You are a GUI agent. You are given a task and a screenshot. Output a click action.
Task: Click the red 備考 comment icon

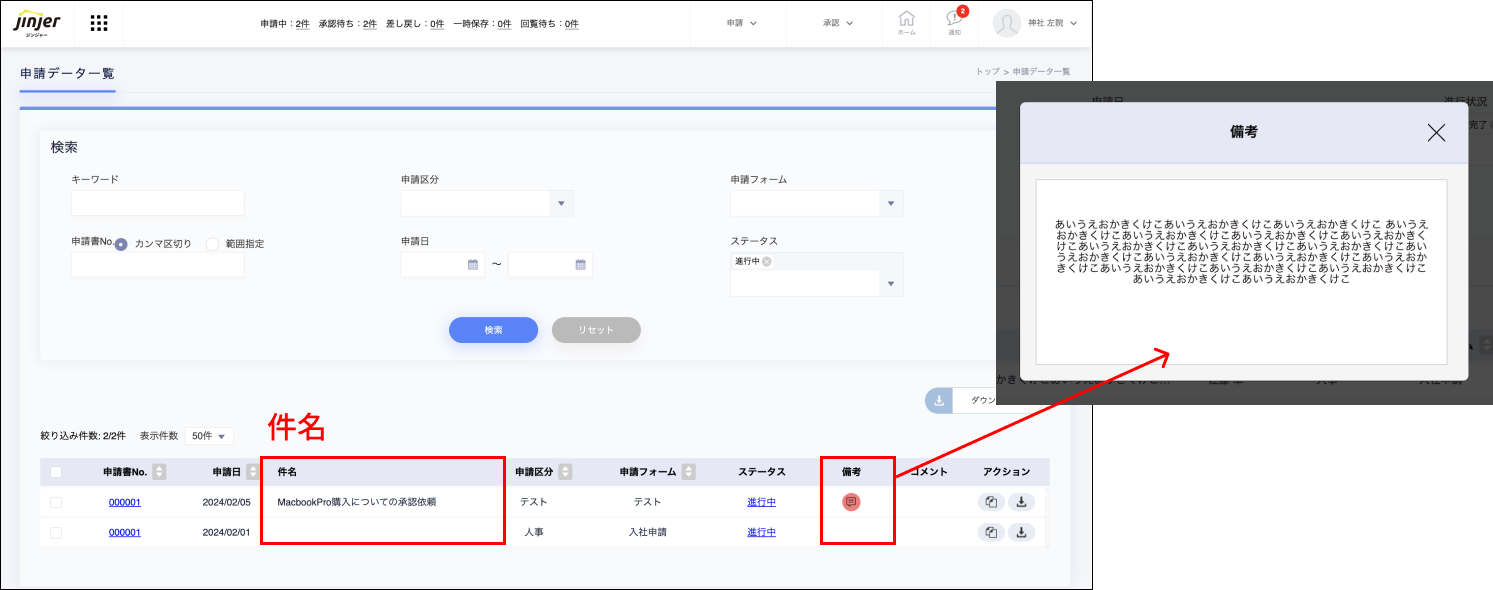(x=851, y=502)
